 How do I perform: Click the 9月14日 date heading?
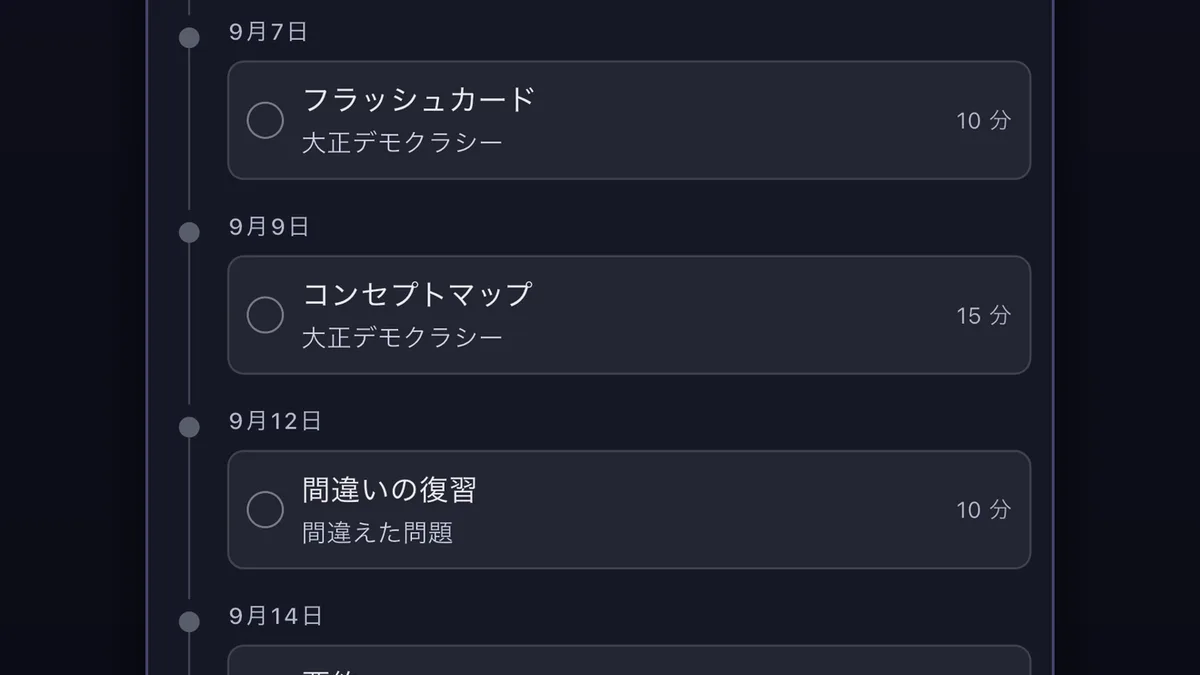(276, 616)
